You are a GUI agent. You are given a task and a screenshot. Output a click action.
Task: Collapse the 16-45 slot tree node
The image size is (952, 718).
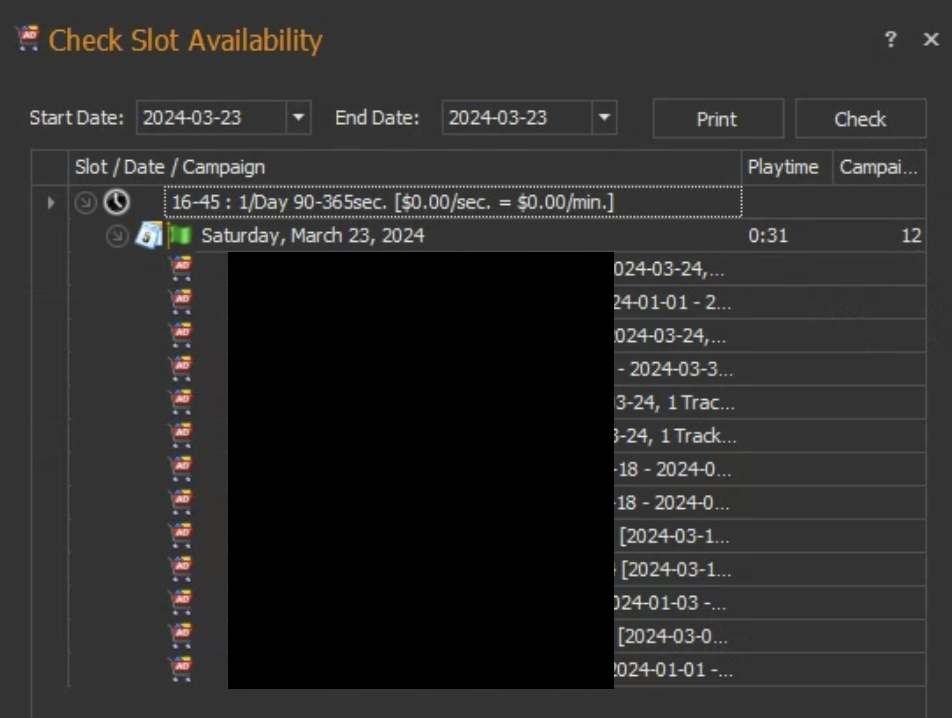tap(86, 203)
